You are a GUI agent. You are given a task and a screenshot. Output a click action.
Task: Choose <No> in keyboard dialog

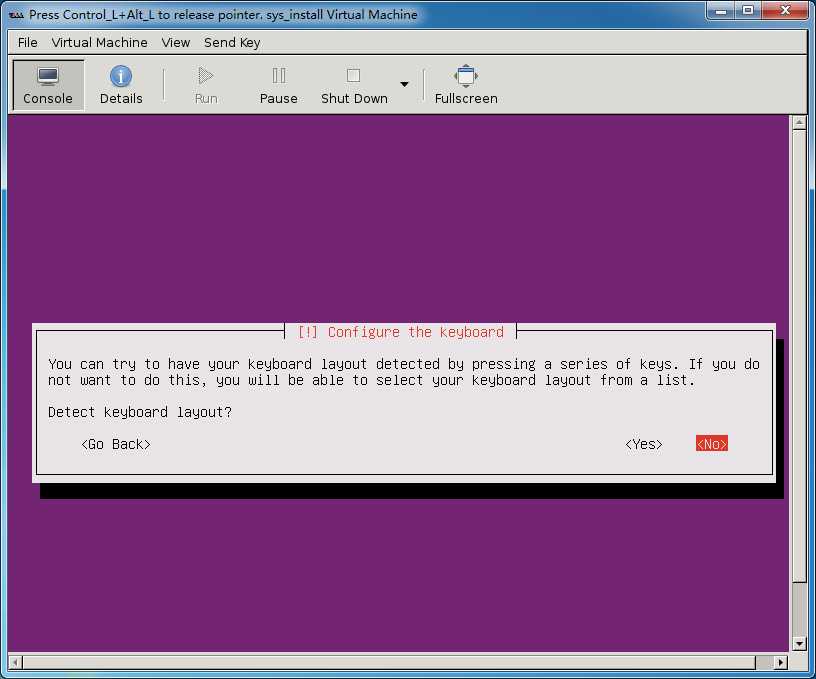coord(712,444)
